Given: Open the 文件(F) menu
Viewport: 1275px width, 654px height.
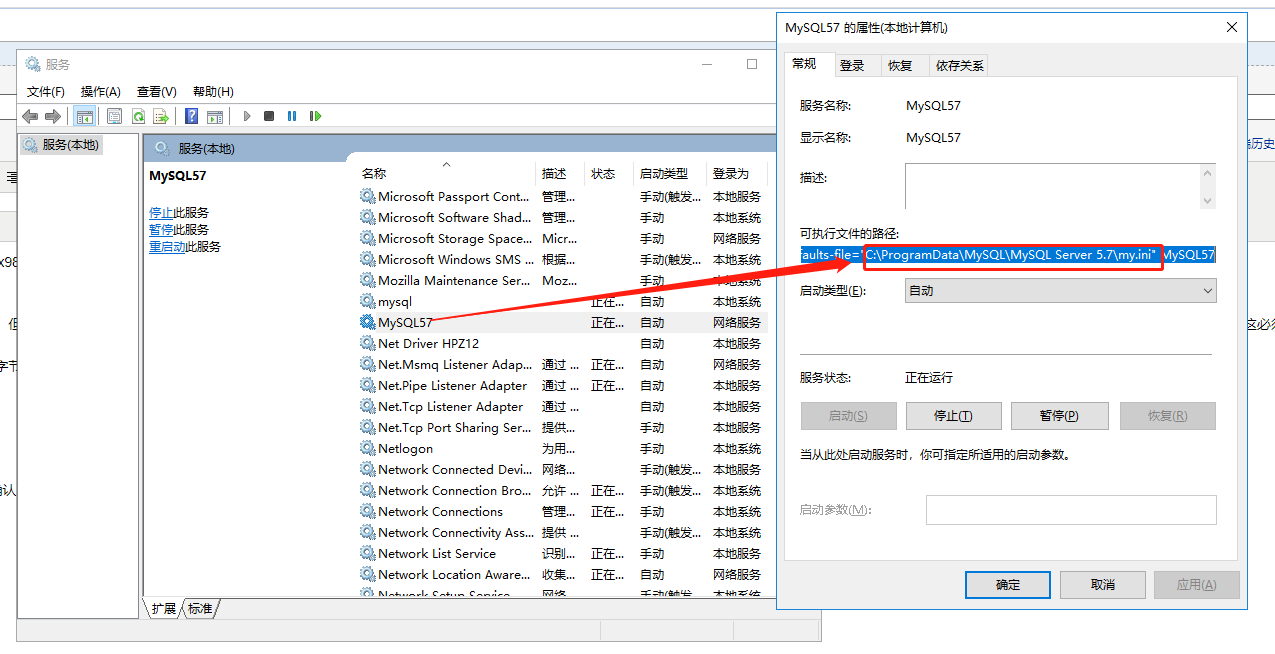Looking at the screenshot, I should coord(46,91).
